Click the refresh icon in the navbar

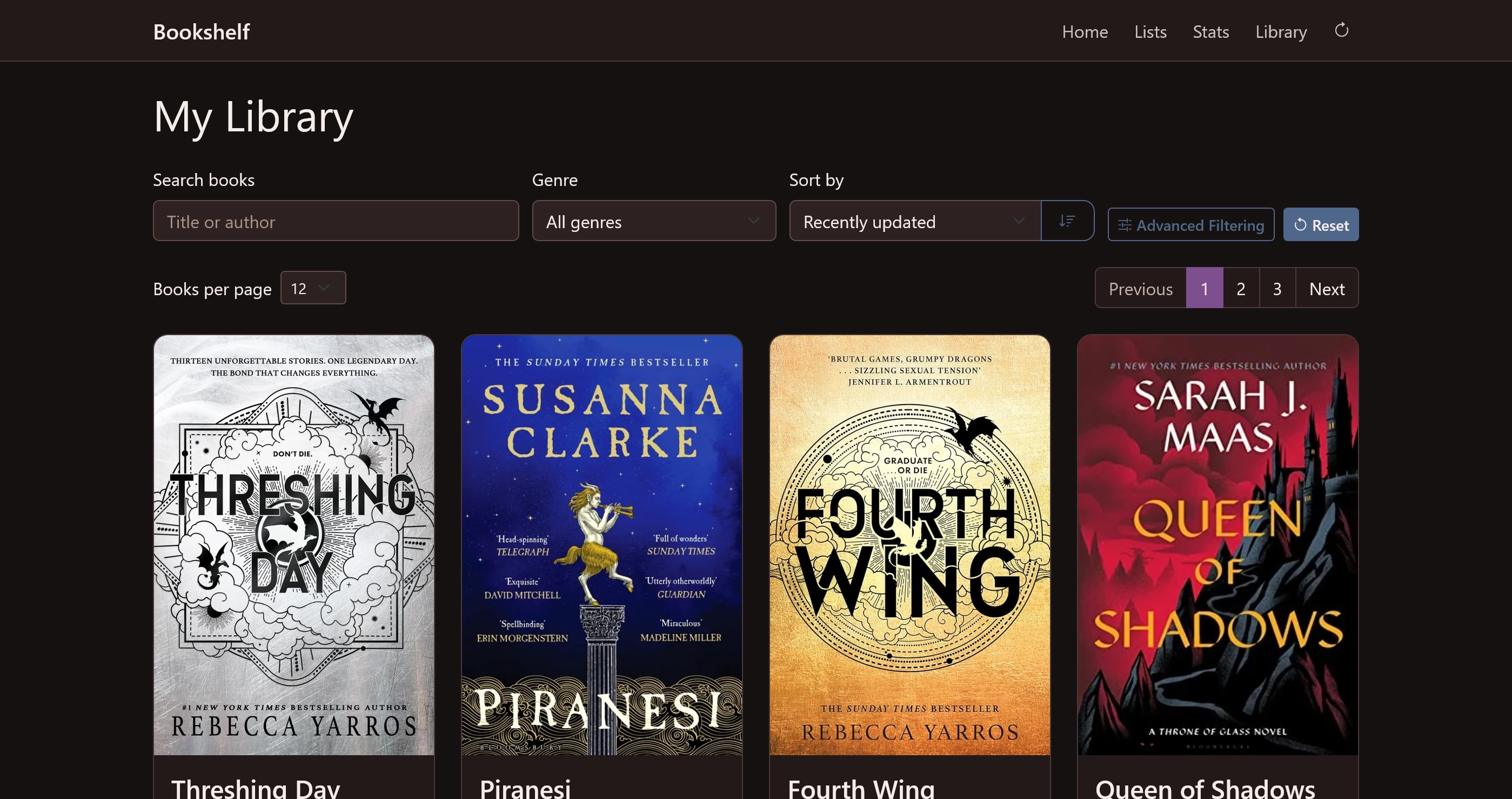click(x=1341, y=30)
